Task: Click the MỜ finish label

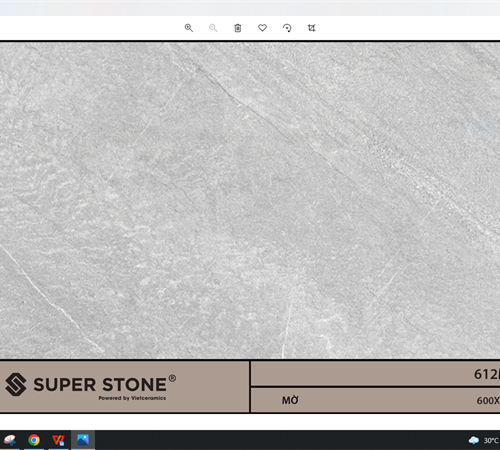Action: point(290,400)
